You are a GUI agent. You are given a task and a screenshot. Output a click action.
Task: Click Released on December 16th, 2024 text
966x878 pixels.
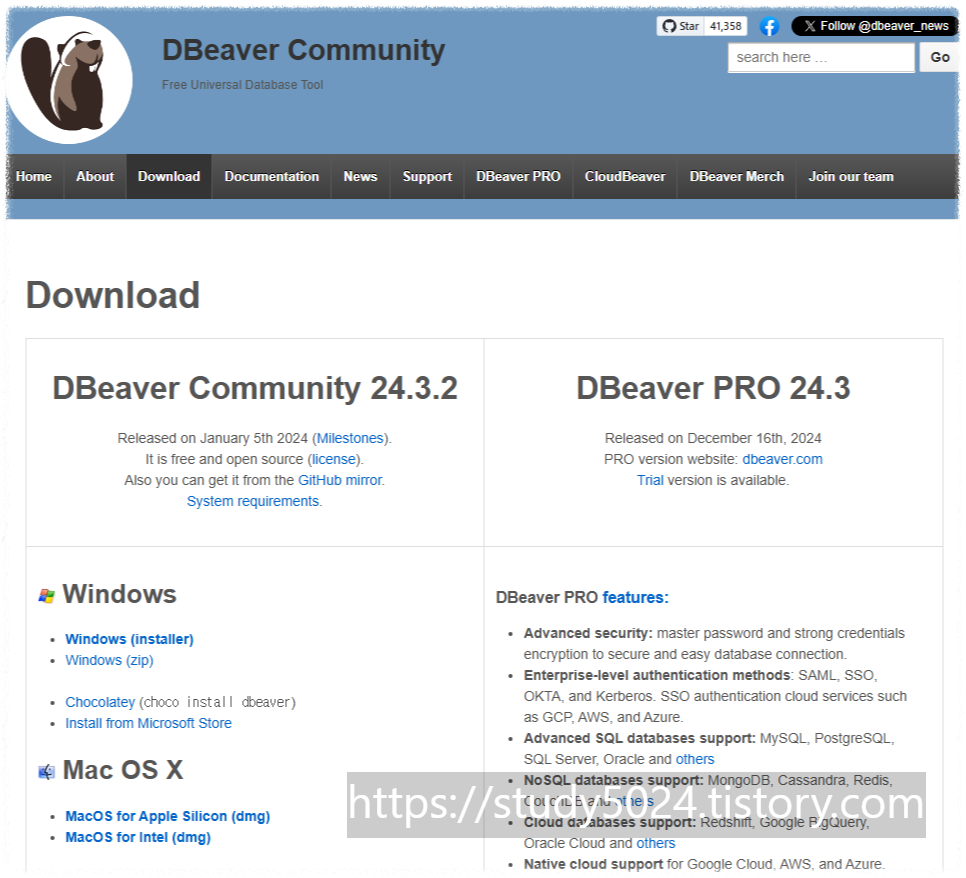click(x=713, y=438)
